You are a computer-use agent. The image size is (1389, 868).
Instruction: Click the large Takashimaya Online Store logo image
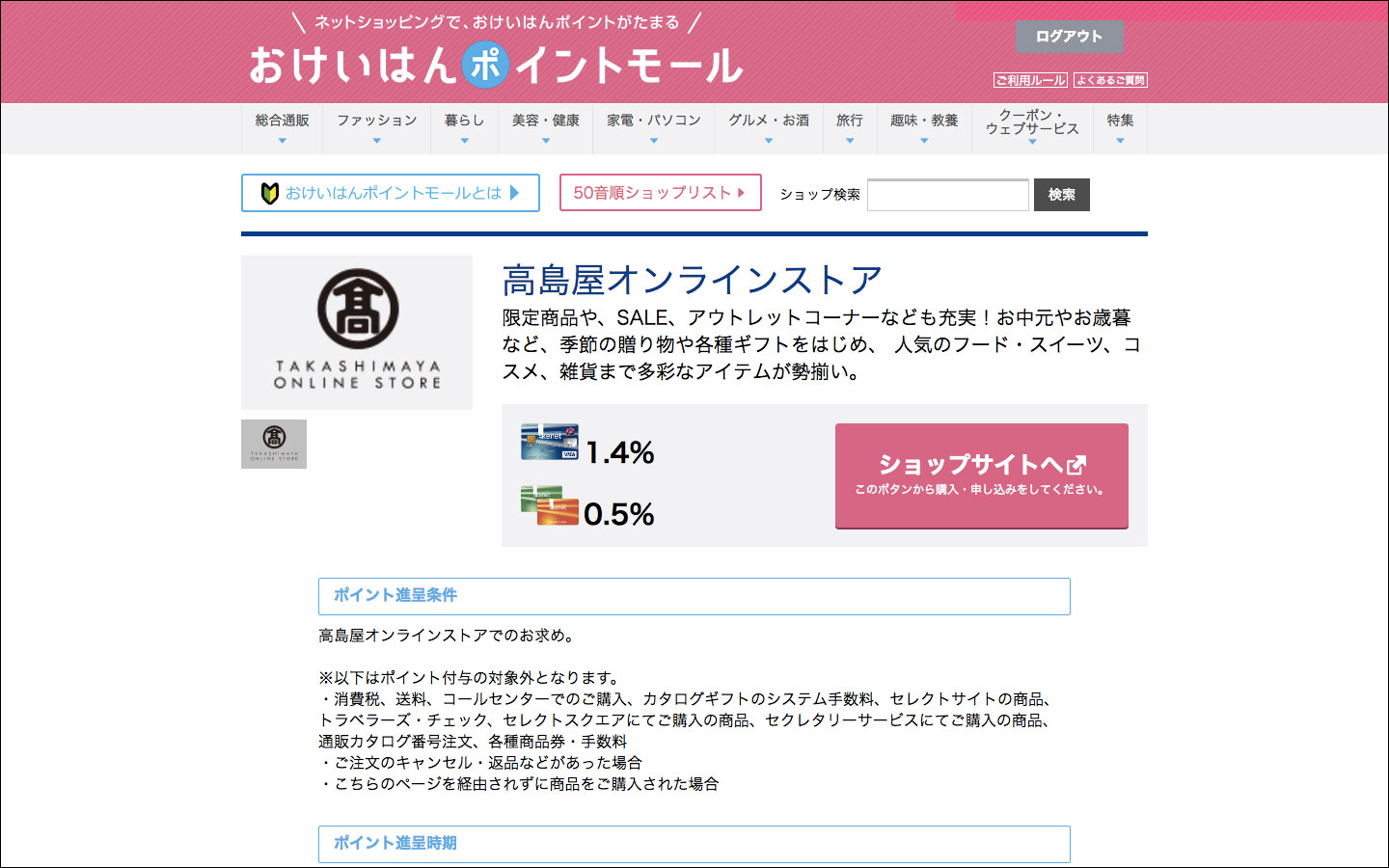pyautogui.click(x=357, y=333)
